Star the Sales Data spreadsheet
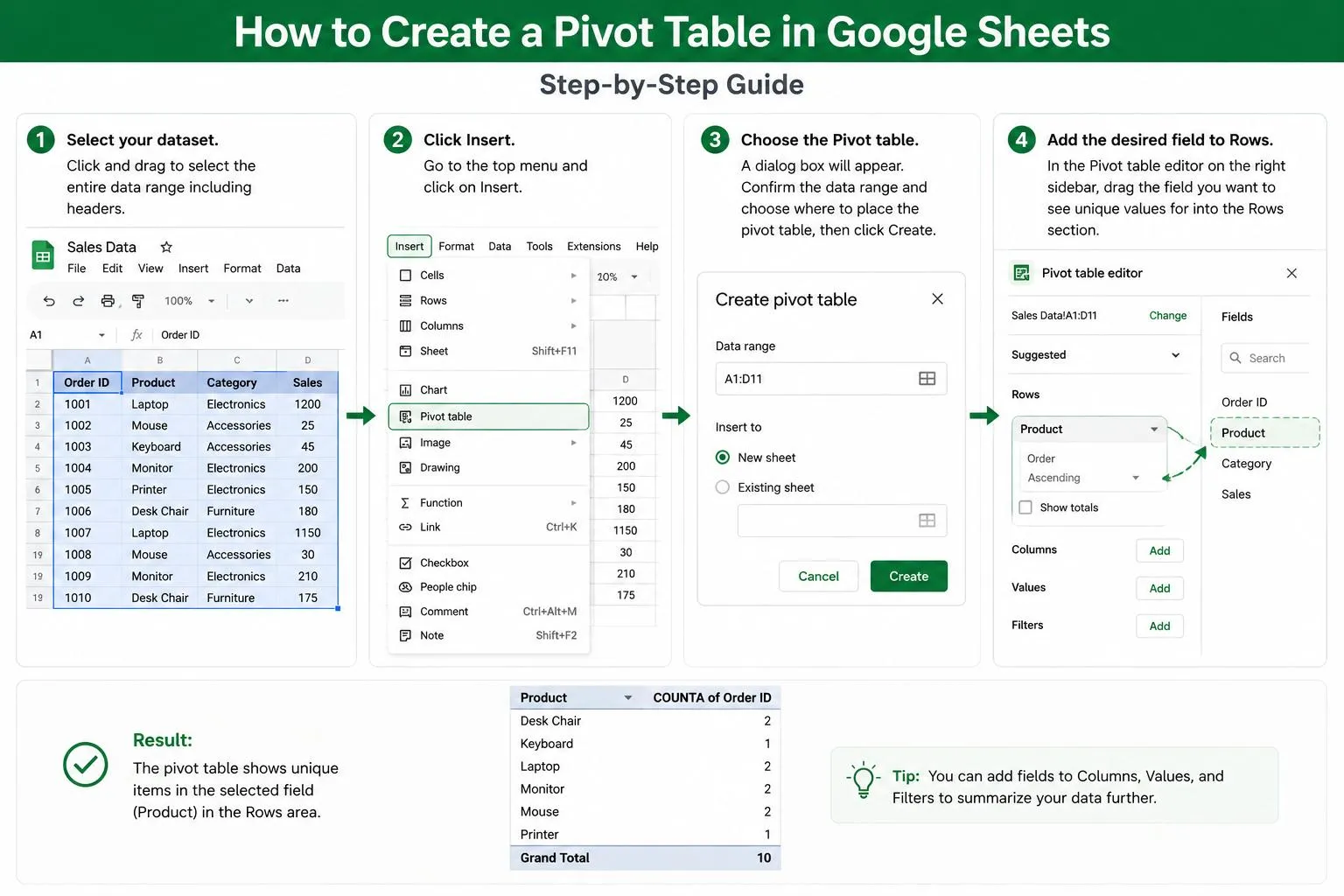 point(166,247)
